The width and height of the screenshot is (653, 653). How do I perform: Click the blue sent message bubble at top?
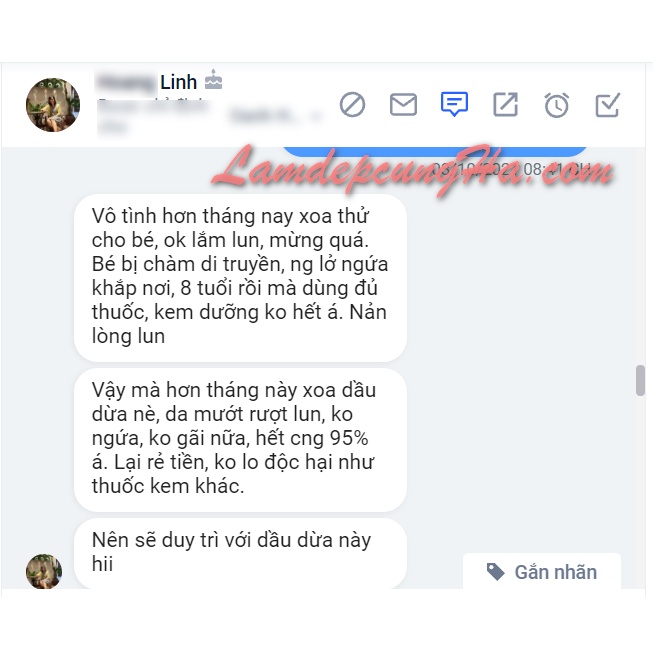(435, 151)
